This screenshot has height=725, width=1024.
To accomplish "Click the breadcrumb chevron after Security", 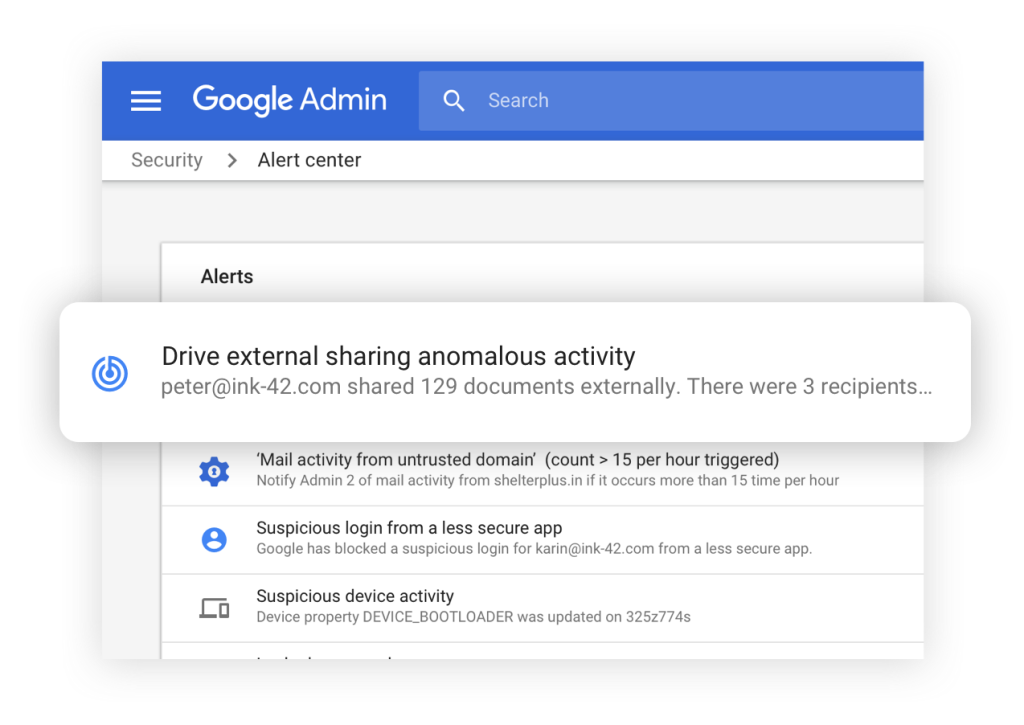I will pyautogui.click(x=231, y=160).
